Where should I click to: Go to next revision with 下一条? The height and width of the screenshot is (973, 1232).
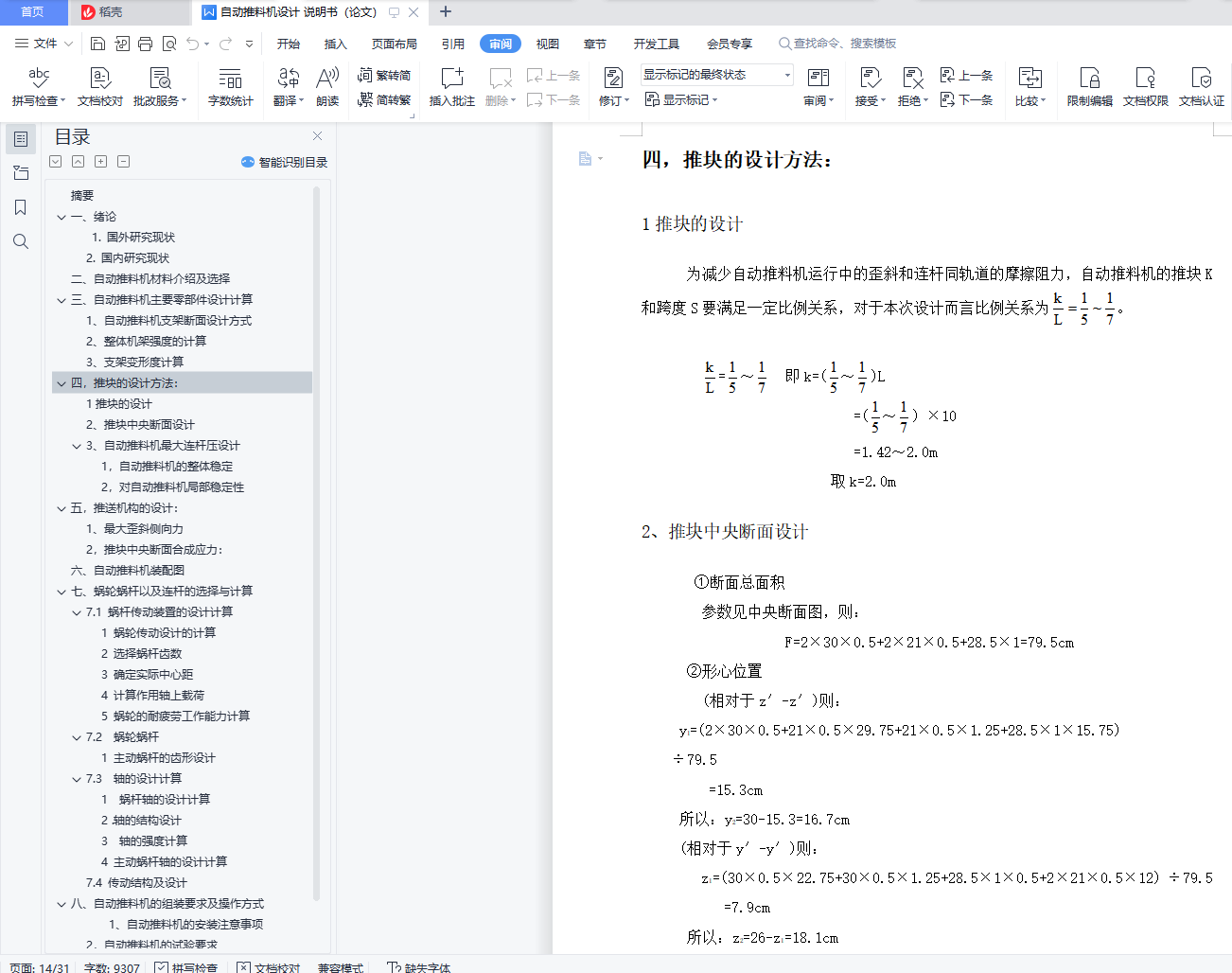coord(966,99)
